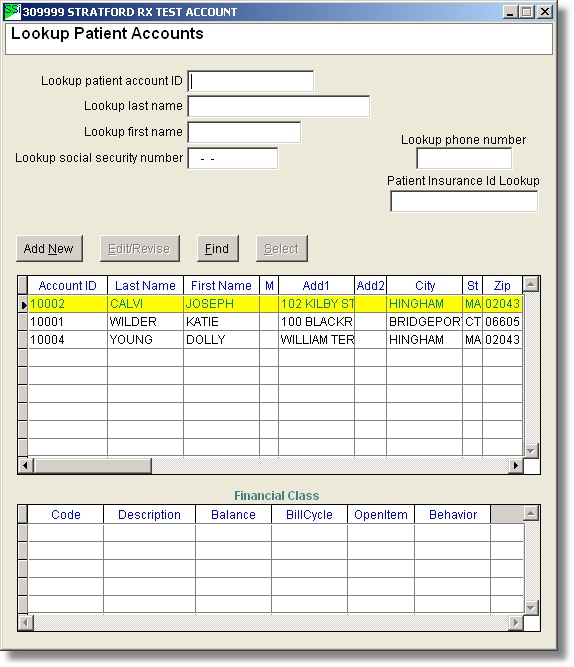The width and height of the screenshot is (574, 667).
Task: Click the Patient Insurance Id Lookup field
Action: coord(464,201)
